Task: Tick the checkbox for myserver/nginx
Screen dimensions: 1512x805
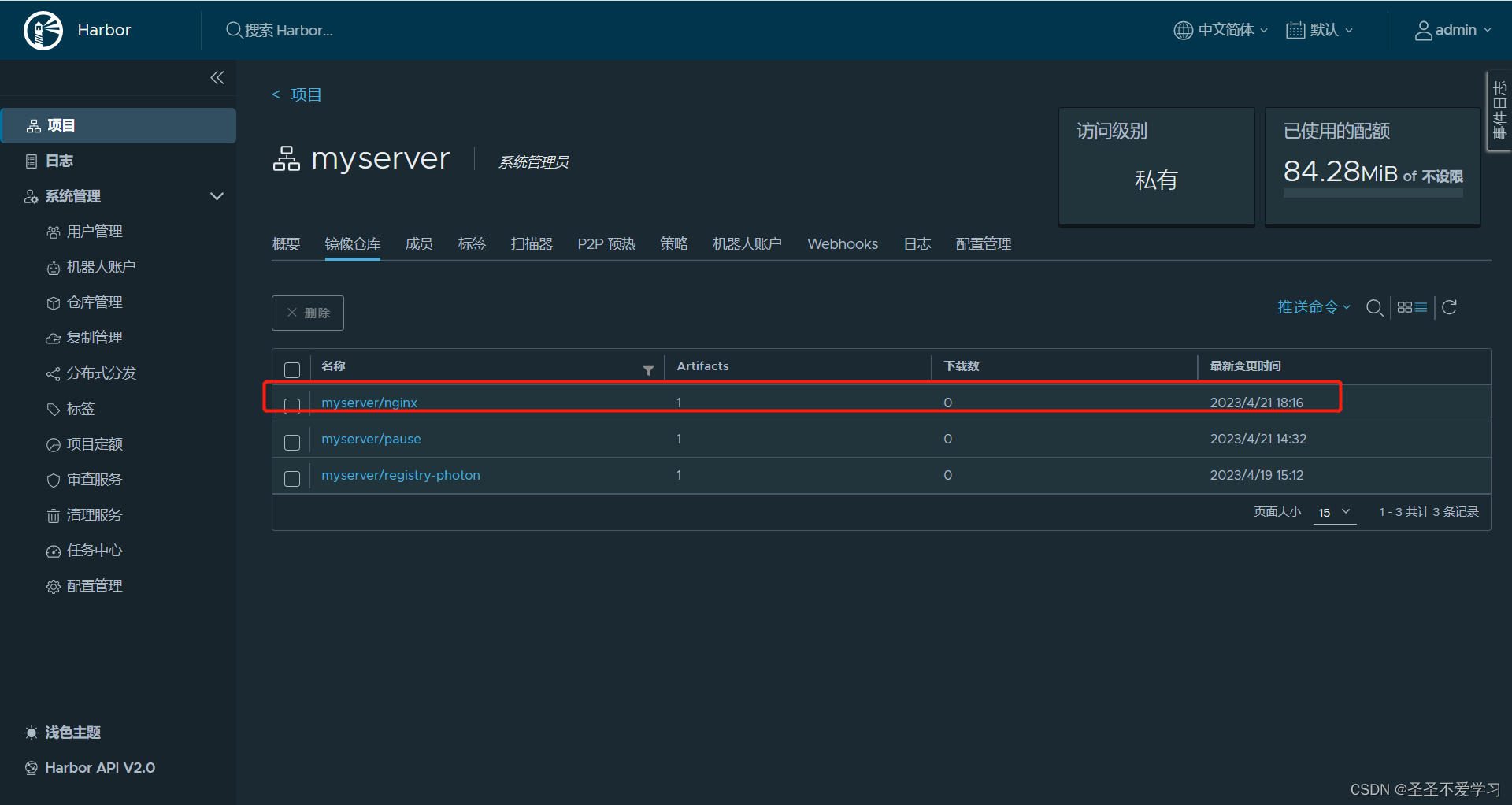Action: [292, 406]
